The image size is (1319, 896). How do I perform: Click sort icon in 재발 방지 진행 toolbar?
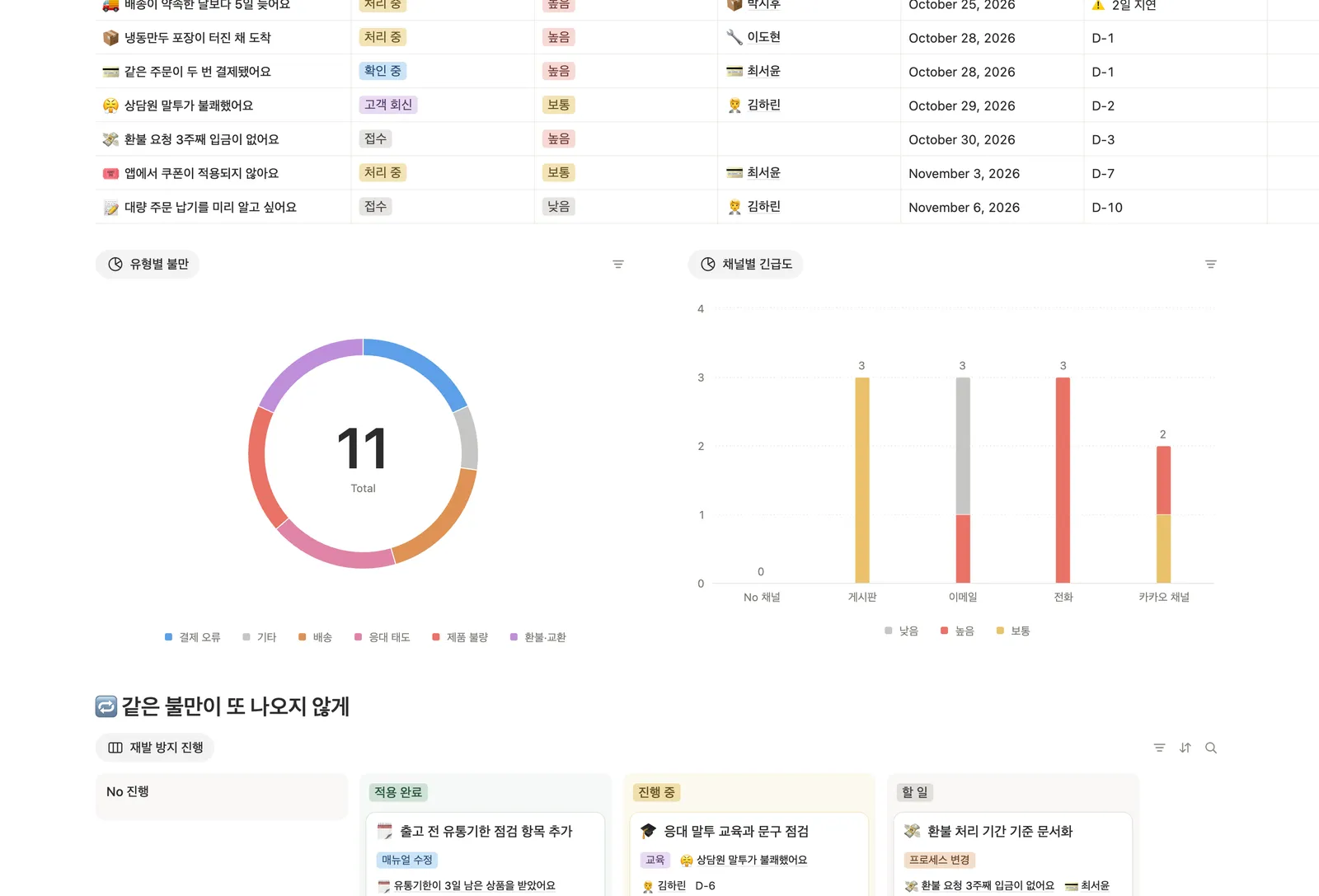[x=1185, y=748]
